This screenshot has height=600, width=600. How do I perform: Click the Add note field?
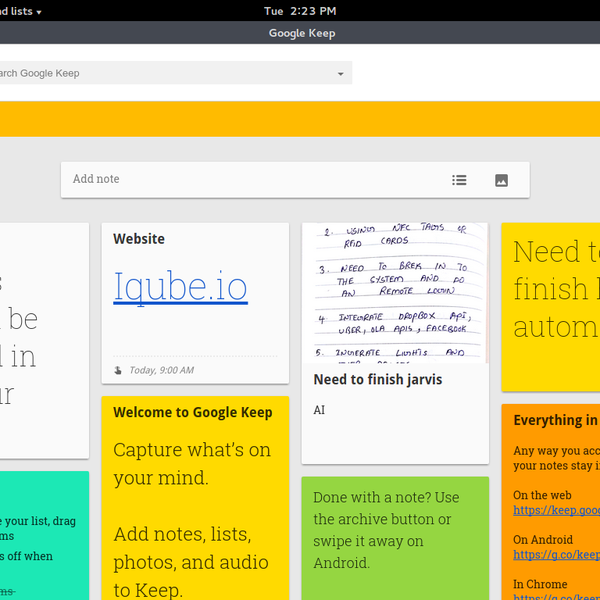(250, 179)
